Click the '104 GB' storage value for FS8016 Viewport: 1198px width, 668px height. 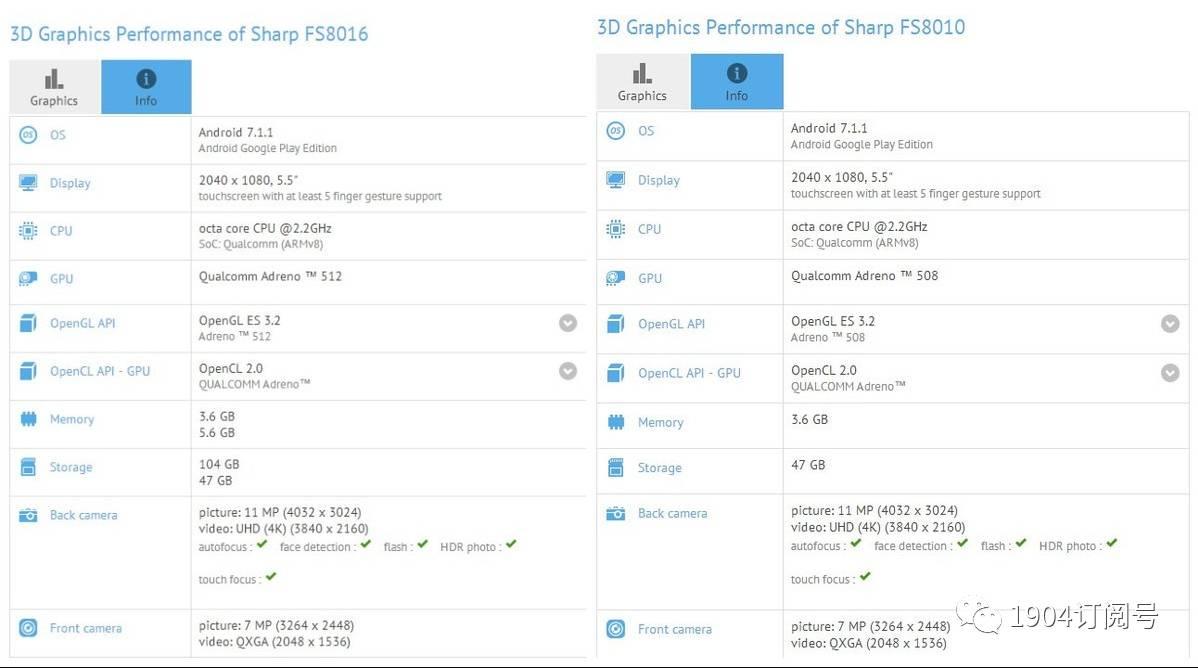coord(219,465)
